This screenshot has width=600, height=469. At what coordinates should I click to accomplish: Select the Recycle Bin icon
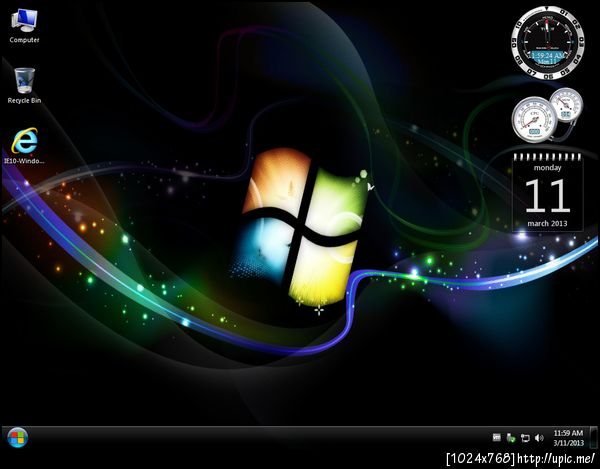coord(24,85)
